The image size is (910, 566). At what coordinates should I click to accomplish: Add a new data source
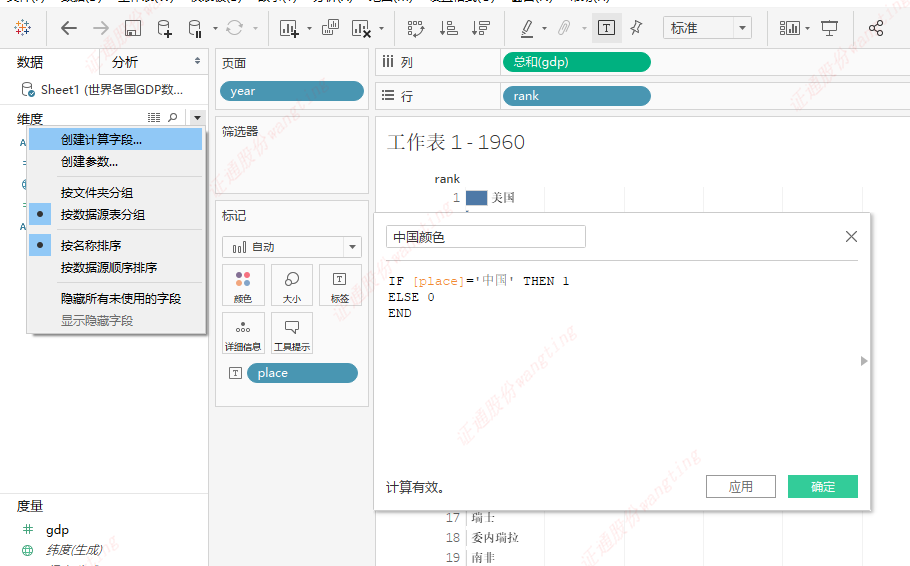click(165, 28)
